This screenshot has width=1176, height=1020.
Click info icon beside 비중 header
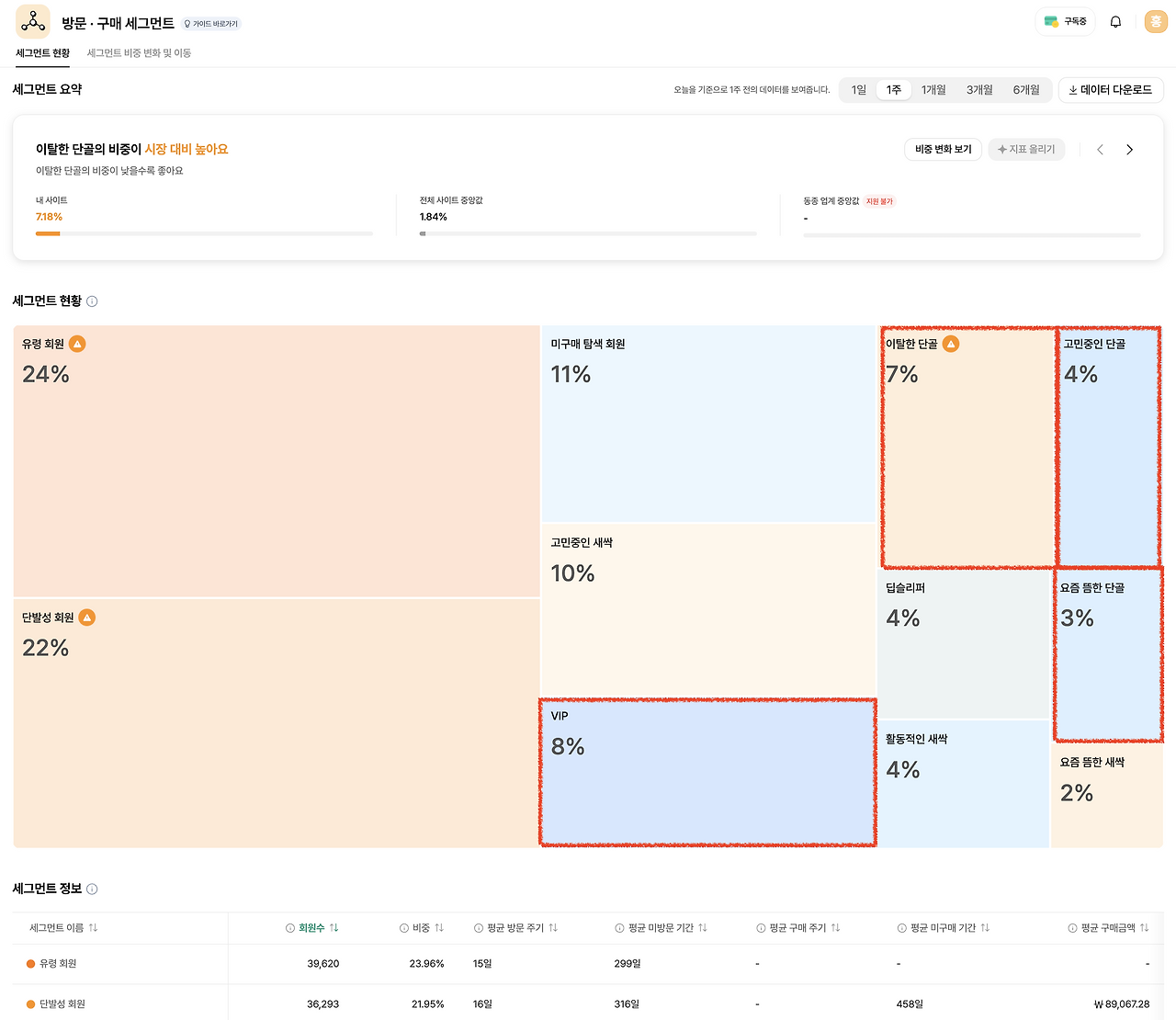pos(404,928)
